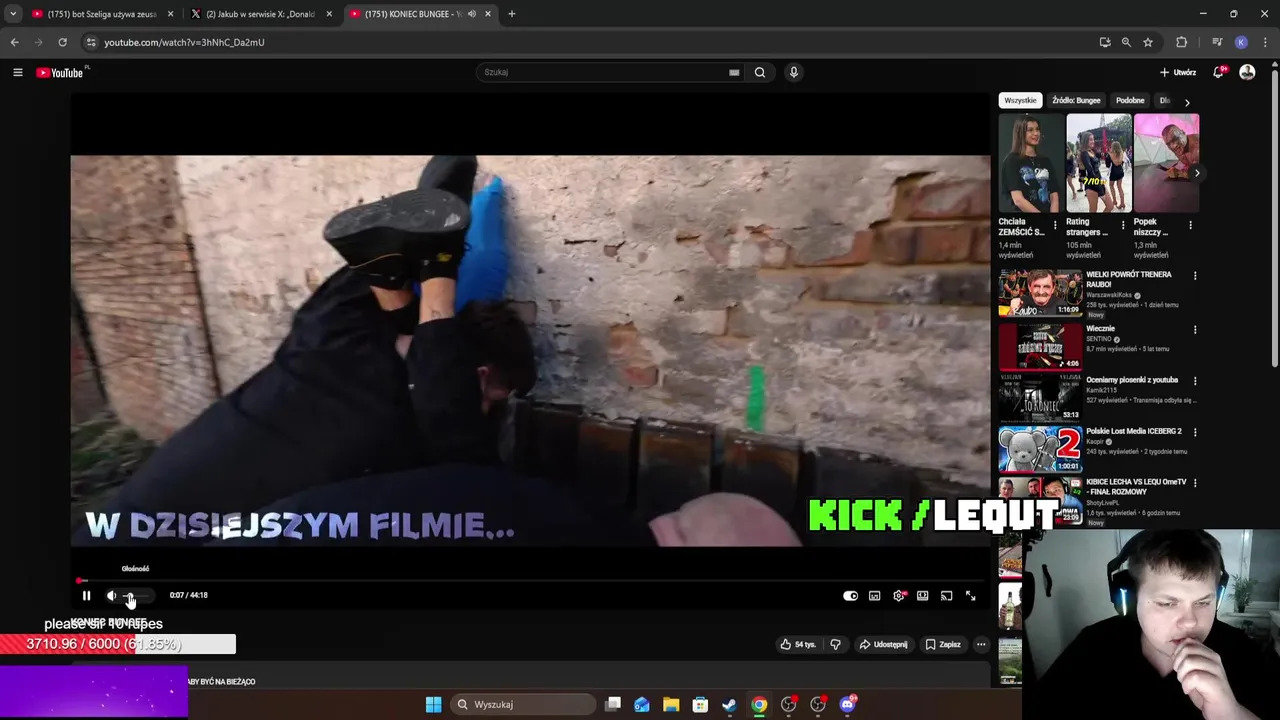Mute the 'KONIEC BUNGEE' tab audio icon
1280x720 pixels.
472,14
